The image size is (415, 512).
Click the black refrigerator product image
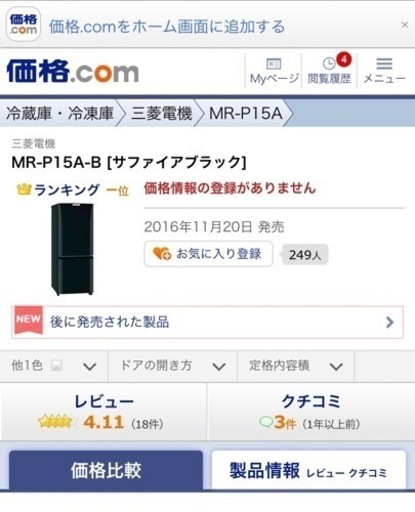click(72, 249)
